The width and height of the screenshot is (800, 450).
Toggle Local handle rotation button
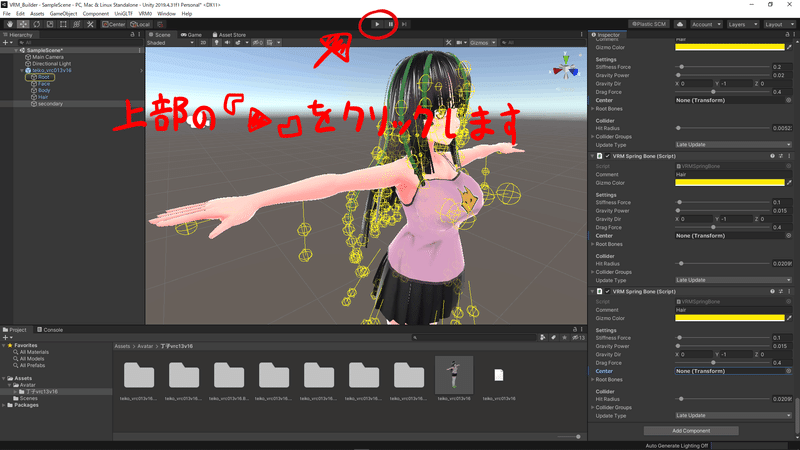(140, 24)
